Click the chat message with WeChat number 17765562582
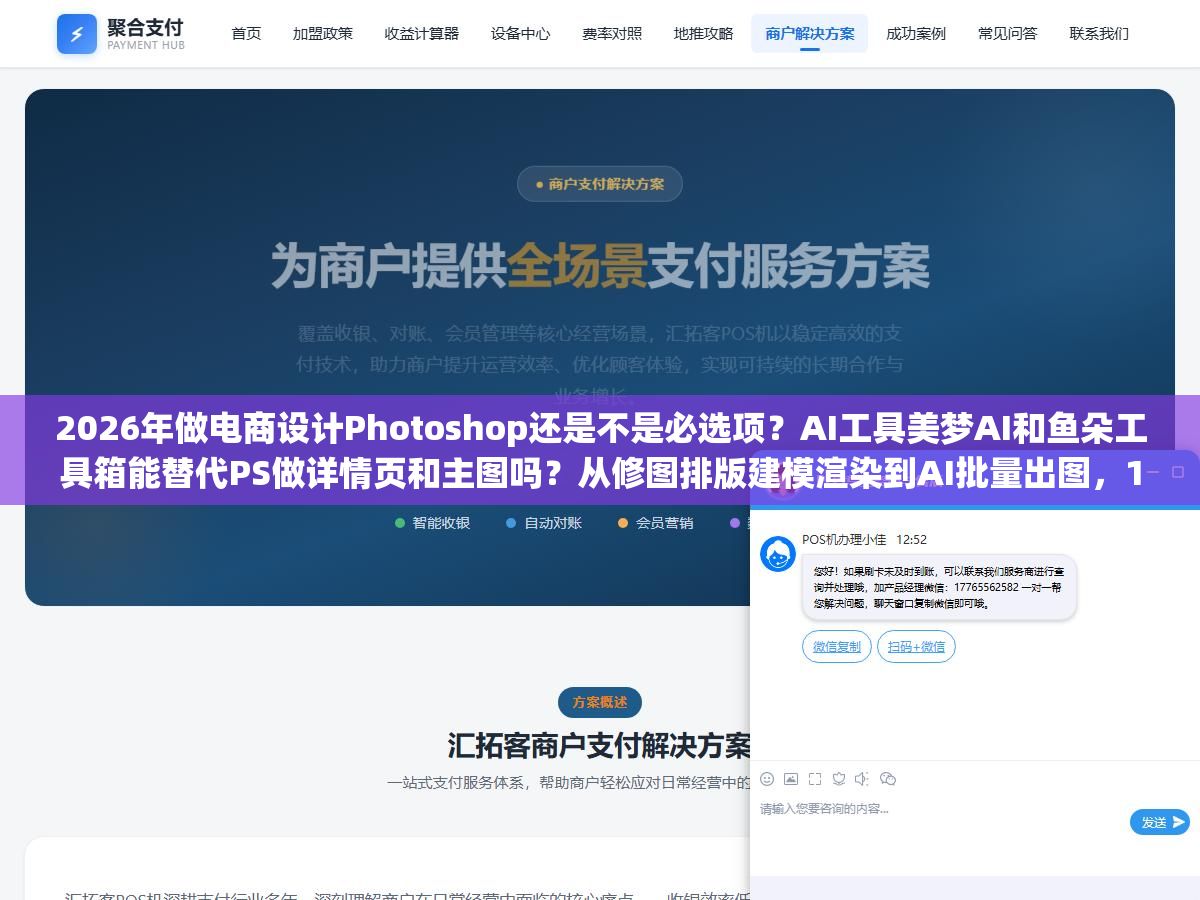Viewport: 1200px width, 900px height. (939, 587)
